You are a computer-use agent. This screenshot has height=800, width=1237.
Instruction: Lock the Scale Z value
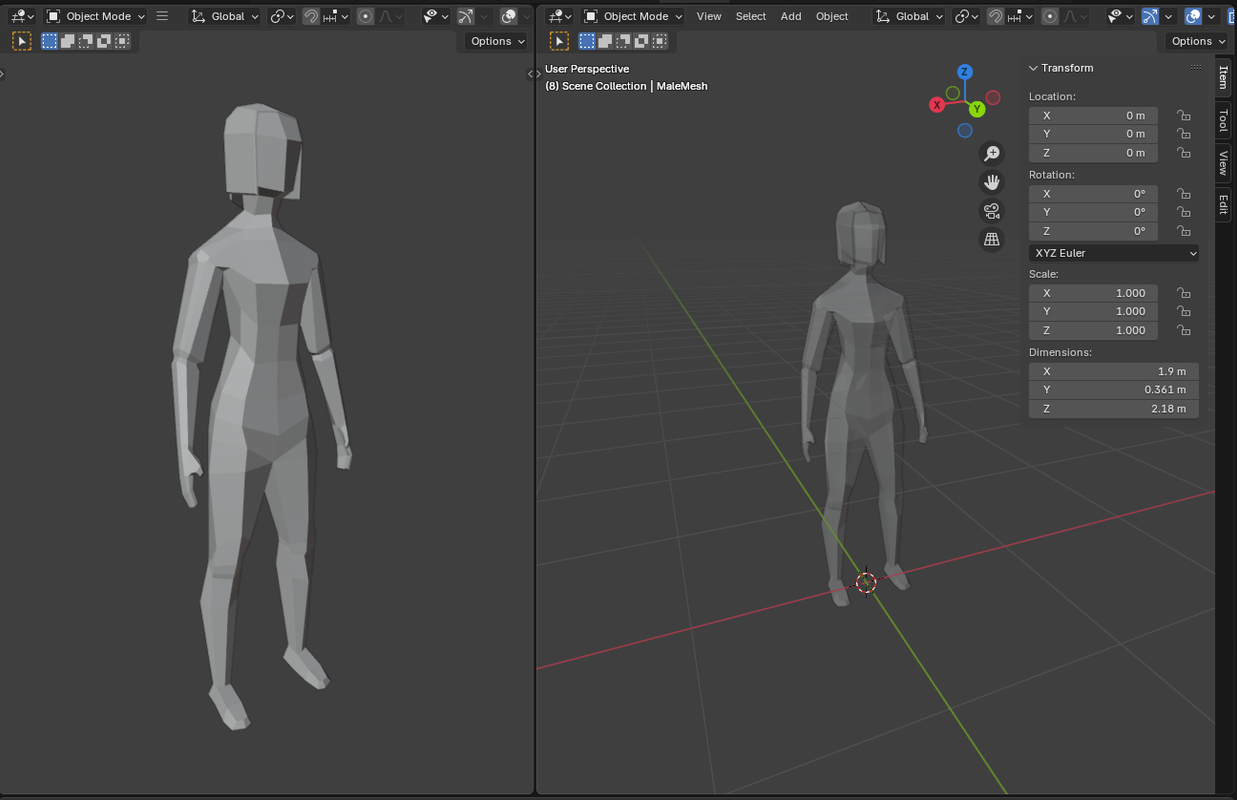pos(1183,330)
